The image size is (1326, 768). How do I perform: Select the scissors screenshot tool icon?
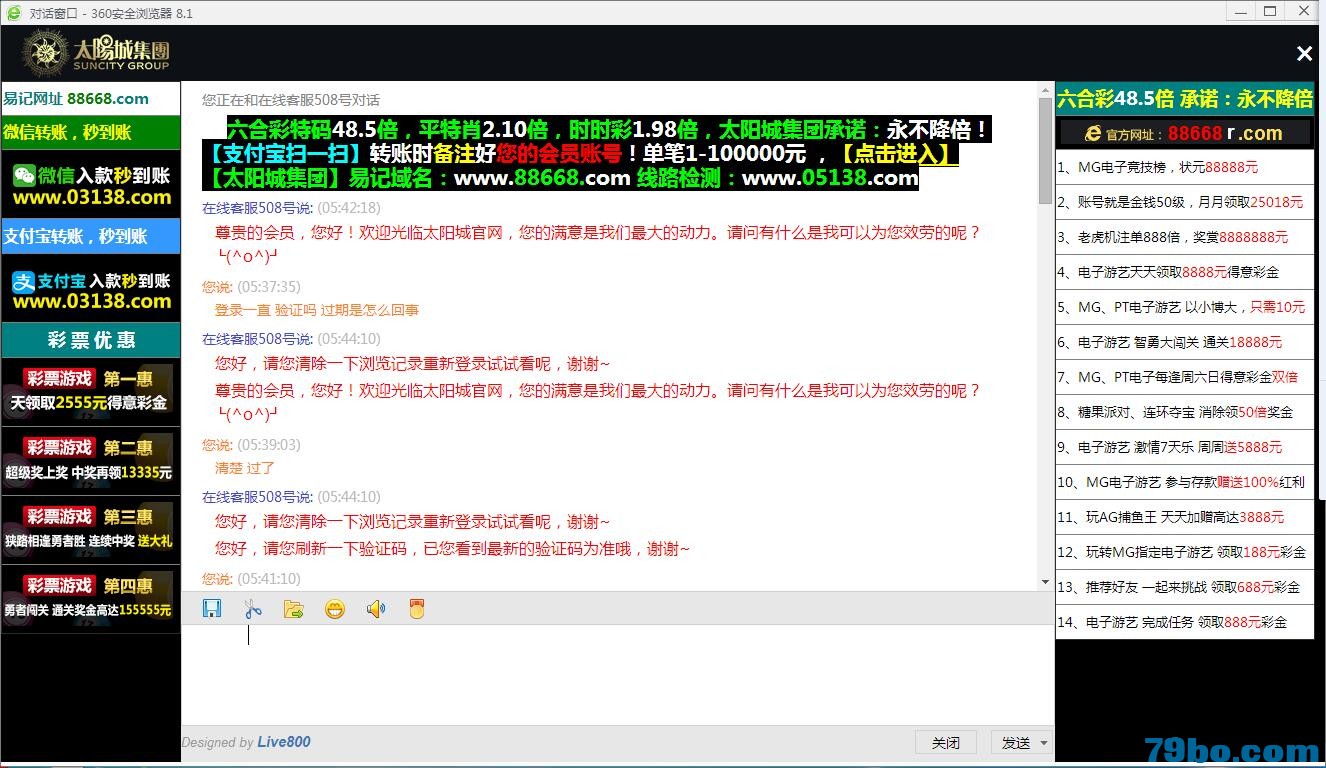point(253,608)
